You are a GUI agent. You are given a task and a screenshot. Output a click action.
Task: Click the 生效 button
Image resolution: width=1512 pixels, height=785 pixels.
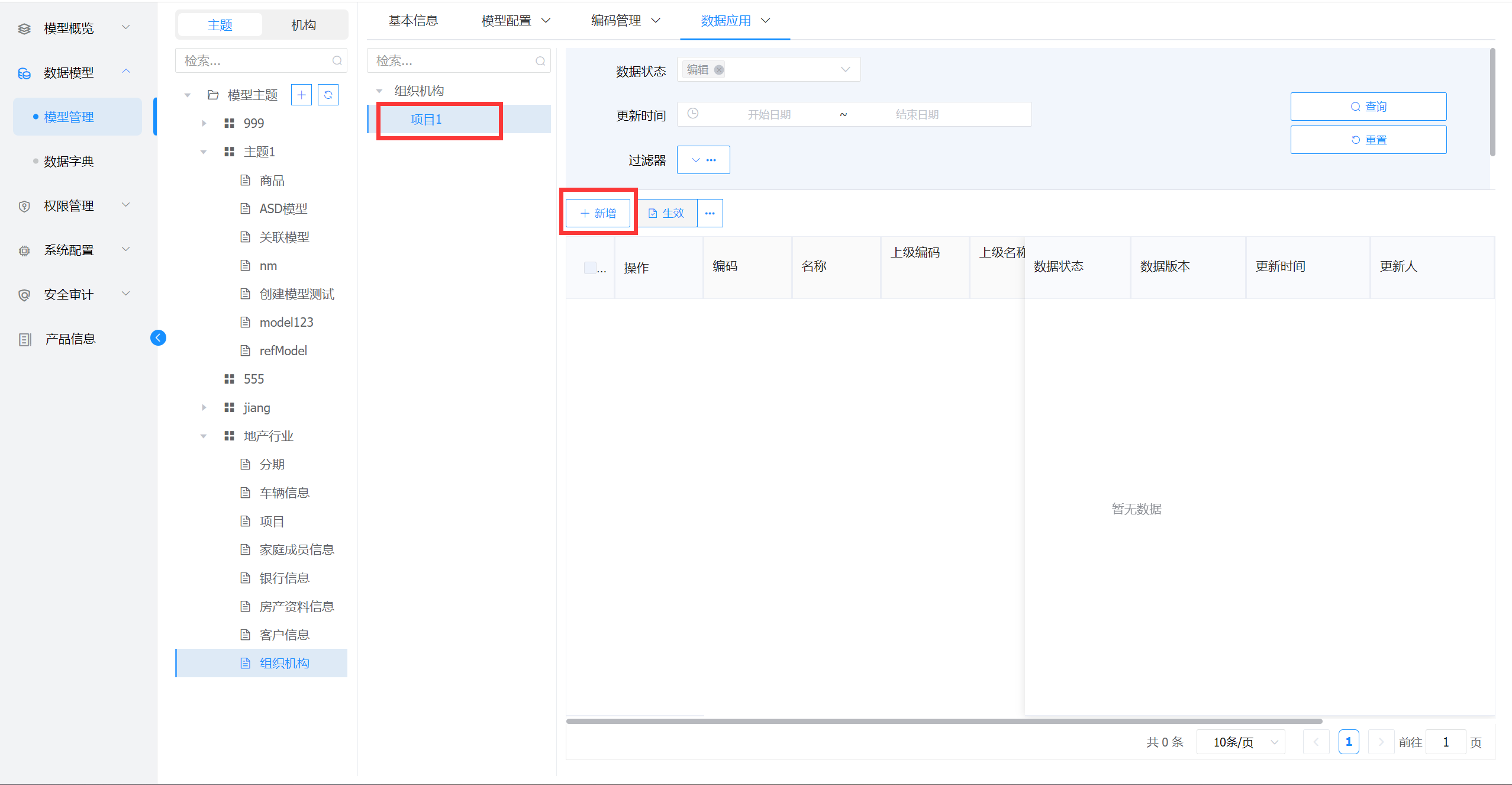point(667,213)
